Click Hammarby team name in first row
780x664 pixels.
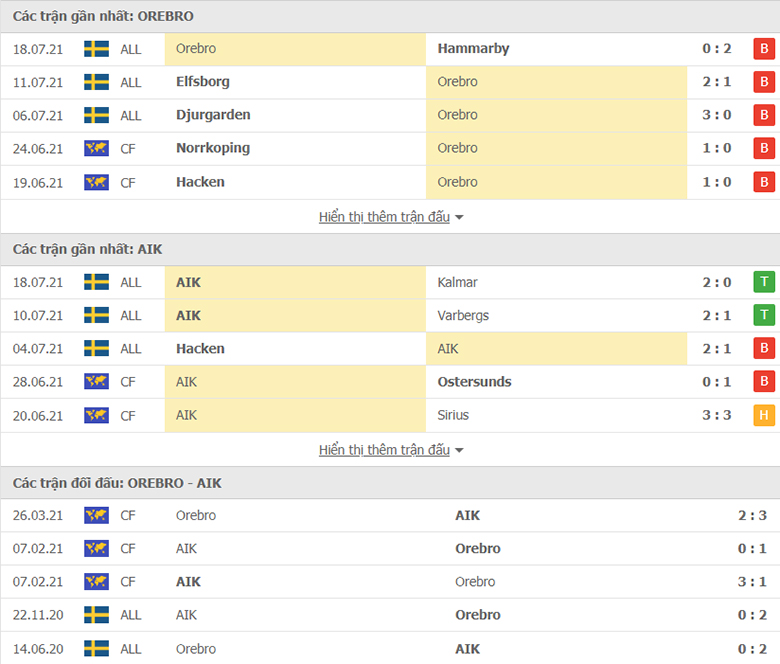pyautogui.click(x=473, y=49)
